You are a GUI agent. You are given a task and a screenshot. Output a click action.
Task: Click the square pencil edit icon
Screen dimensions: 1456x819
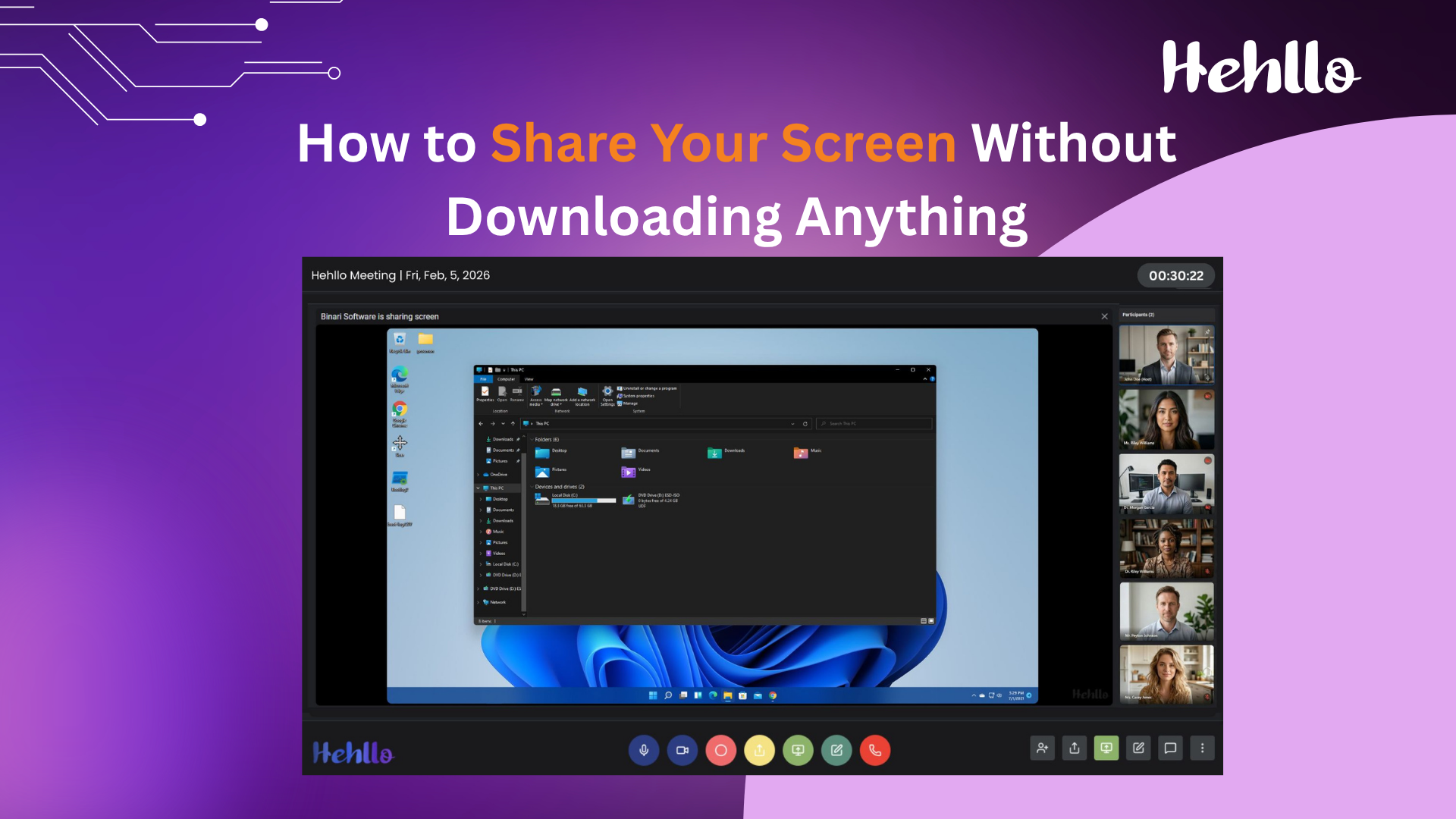coord(1138,748)
